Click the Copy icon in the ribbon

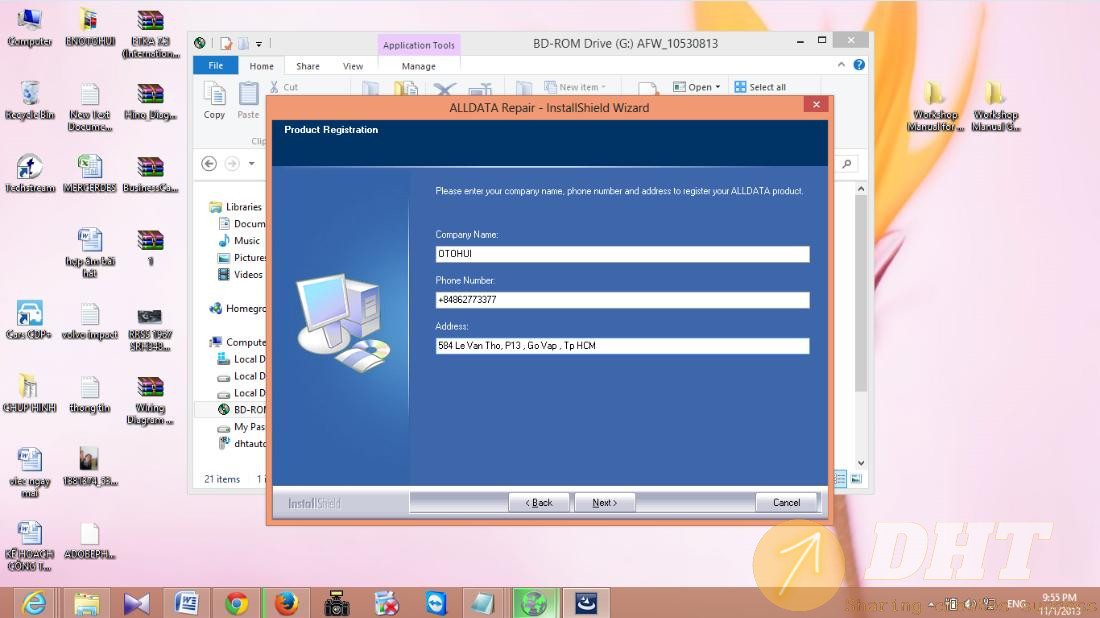tap(214, 100)
